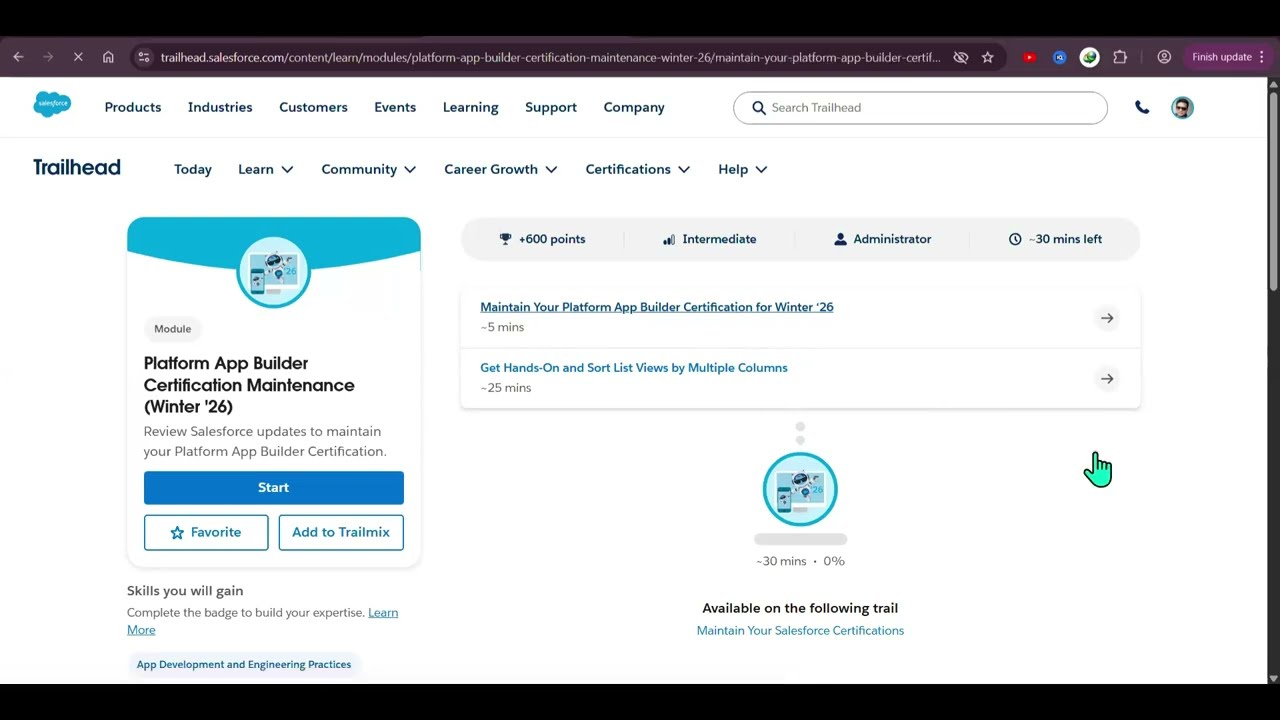Screen dimensions: 1280x720
Task: Open the YouTube extension icon
Action: pyautogui.click(x=1029, y=57)
